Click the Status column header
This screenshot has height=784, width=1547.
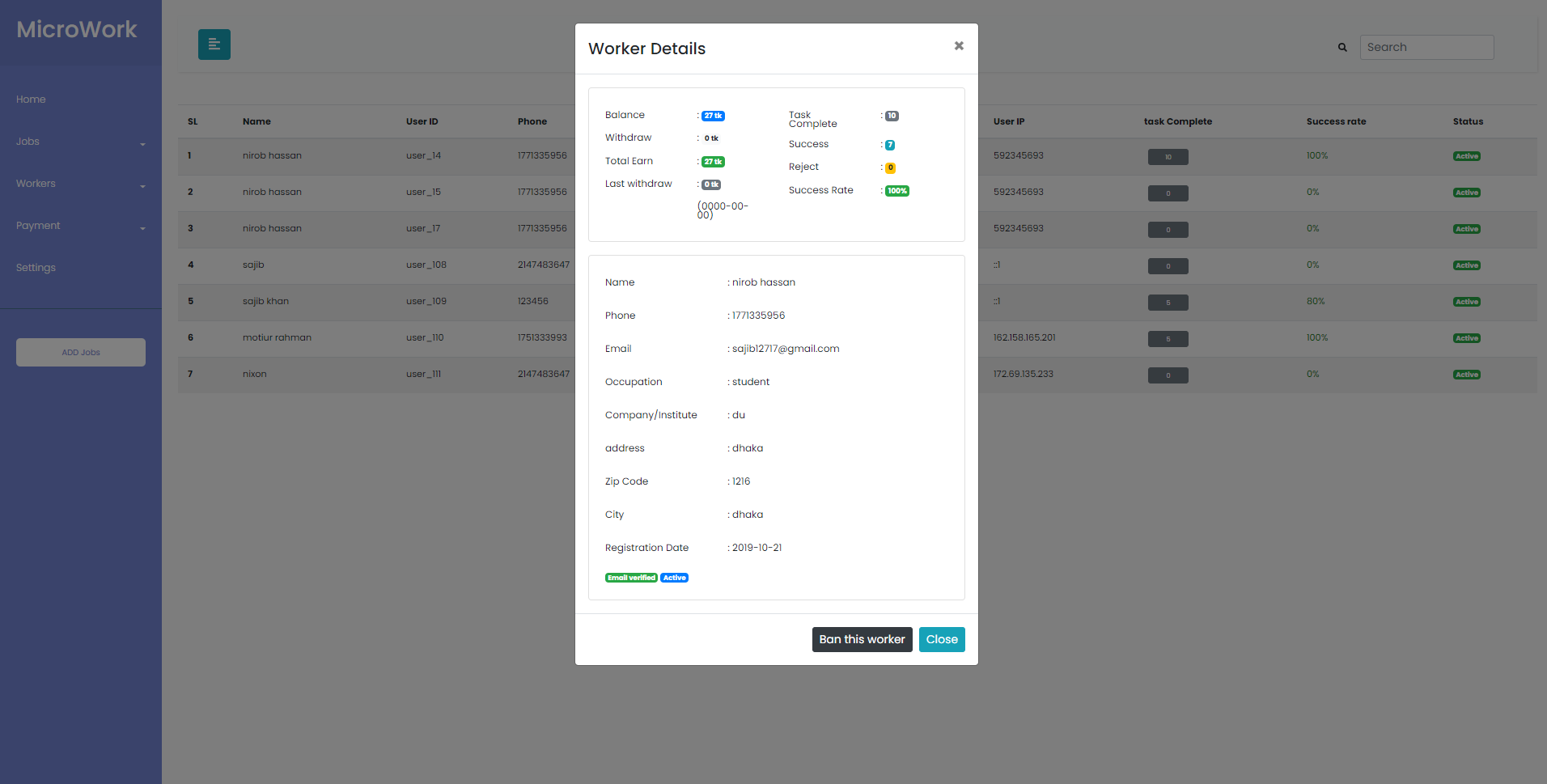1468,121
